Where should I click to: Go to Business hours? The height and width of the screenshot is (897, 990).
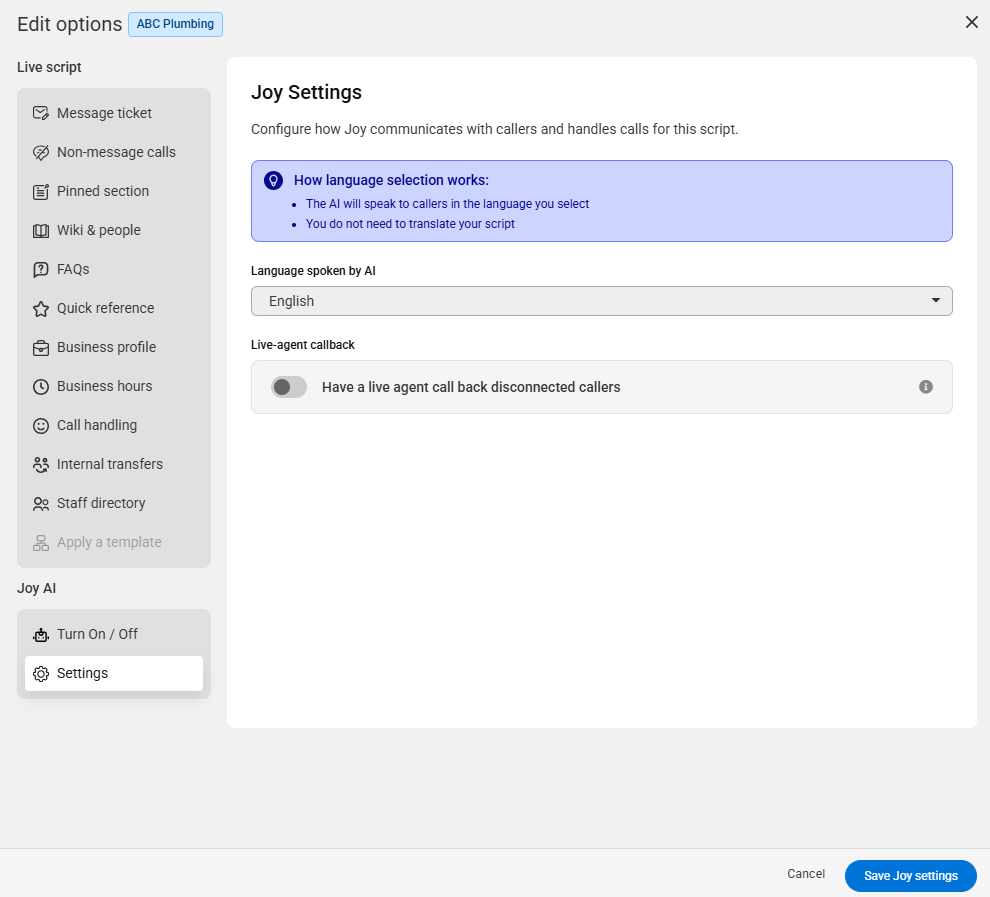[x=114, y=386]
